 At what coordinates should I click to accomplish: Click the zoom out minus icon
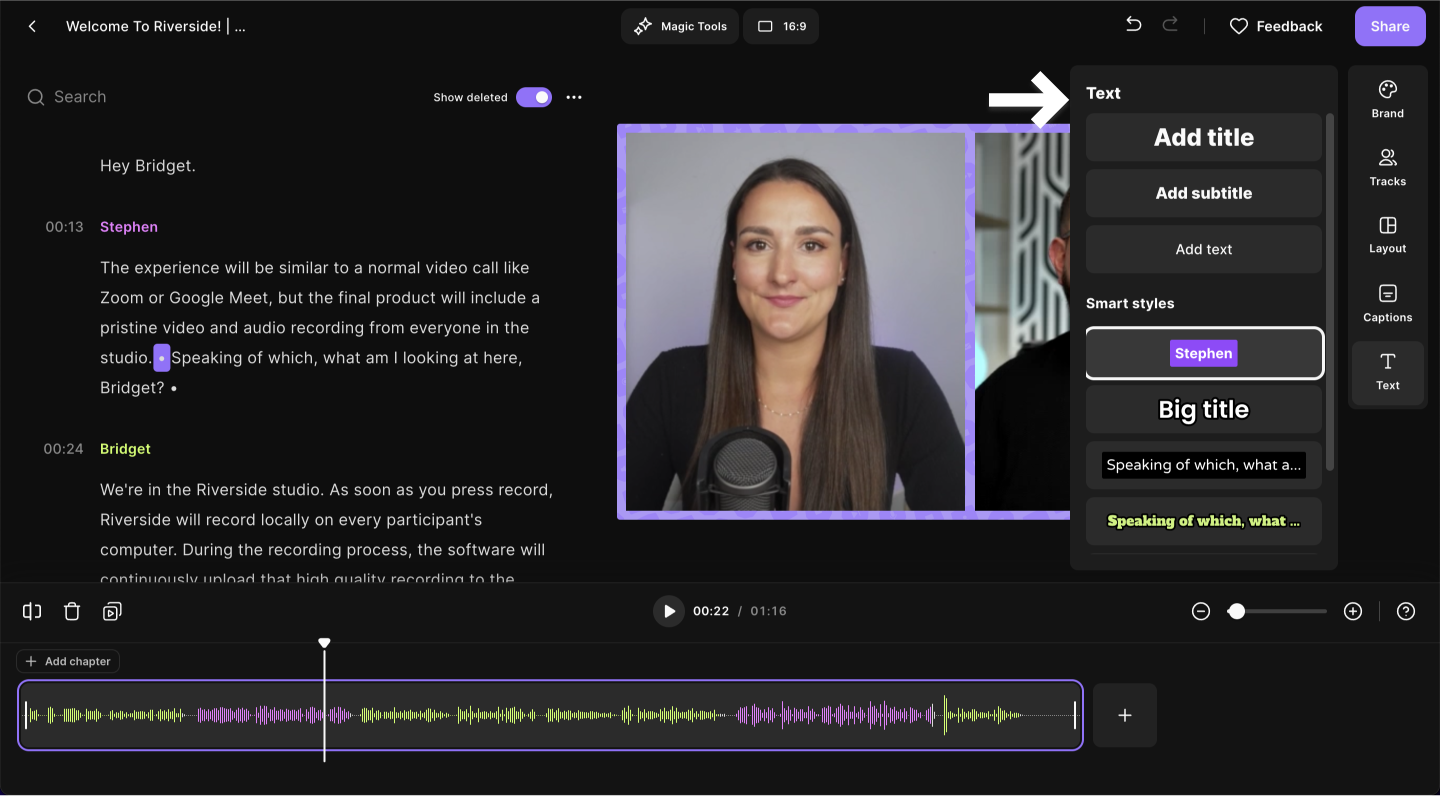pos(1201,611)
